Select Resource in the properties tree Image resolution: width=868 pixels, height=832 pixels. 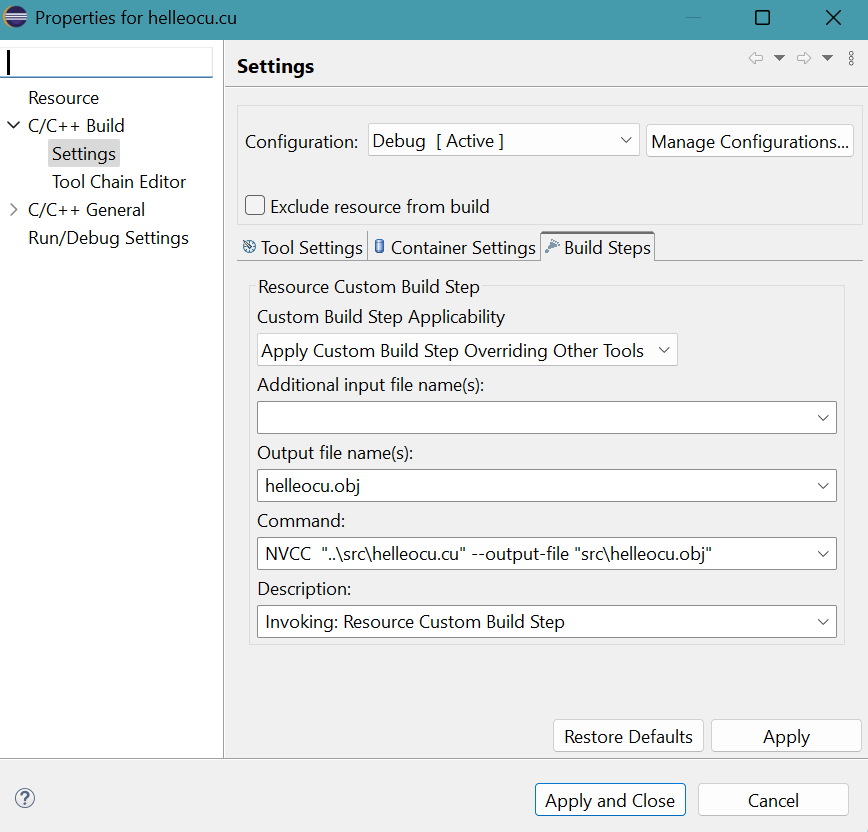pyautogui.click(x=64, y=98)
